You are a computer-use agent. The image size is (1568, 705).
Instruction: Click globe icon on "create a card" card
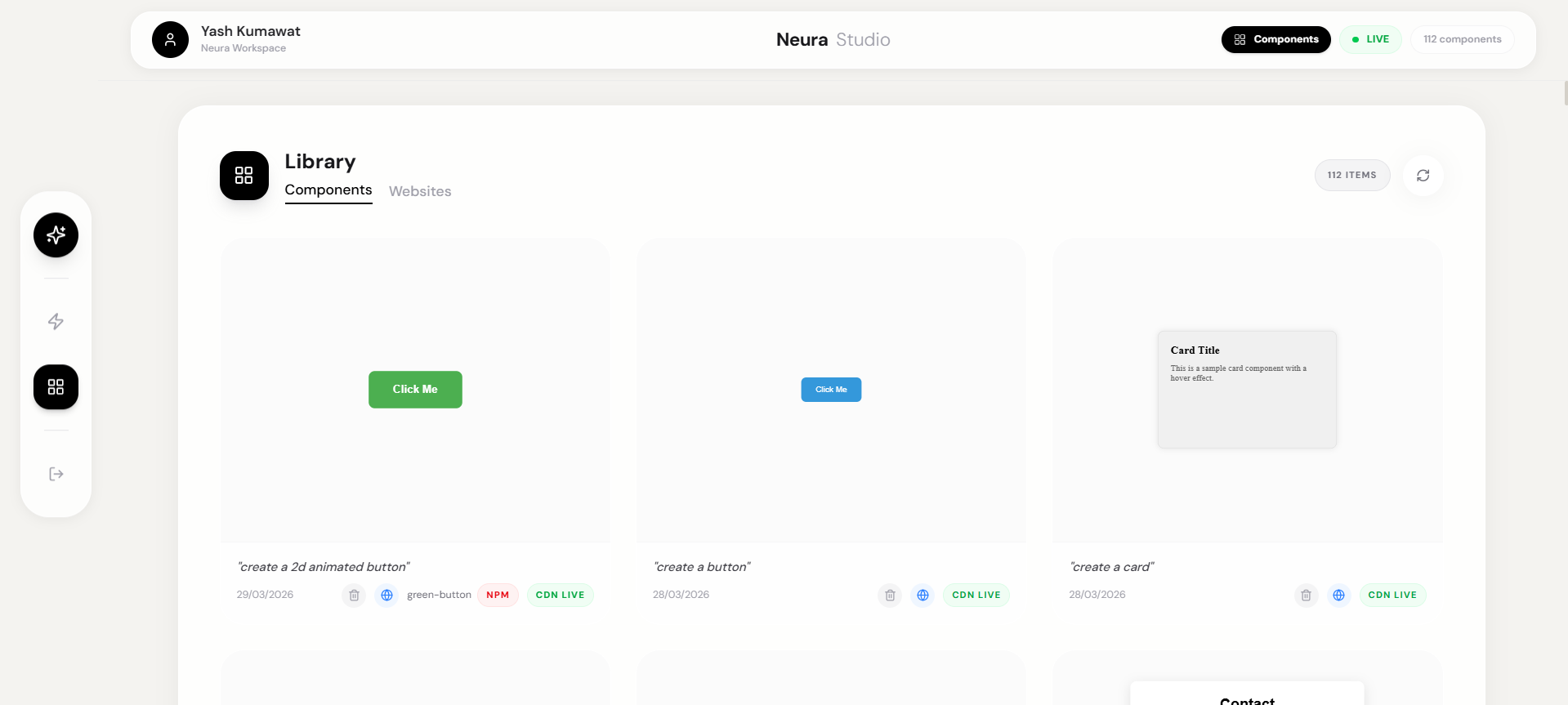tap(1338, 595)
